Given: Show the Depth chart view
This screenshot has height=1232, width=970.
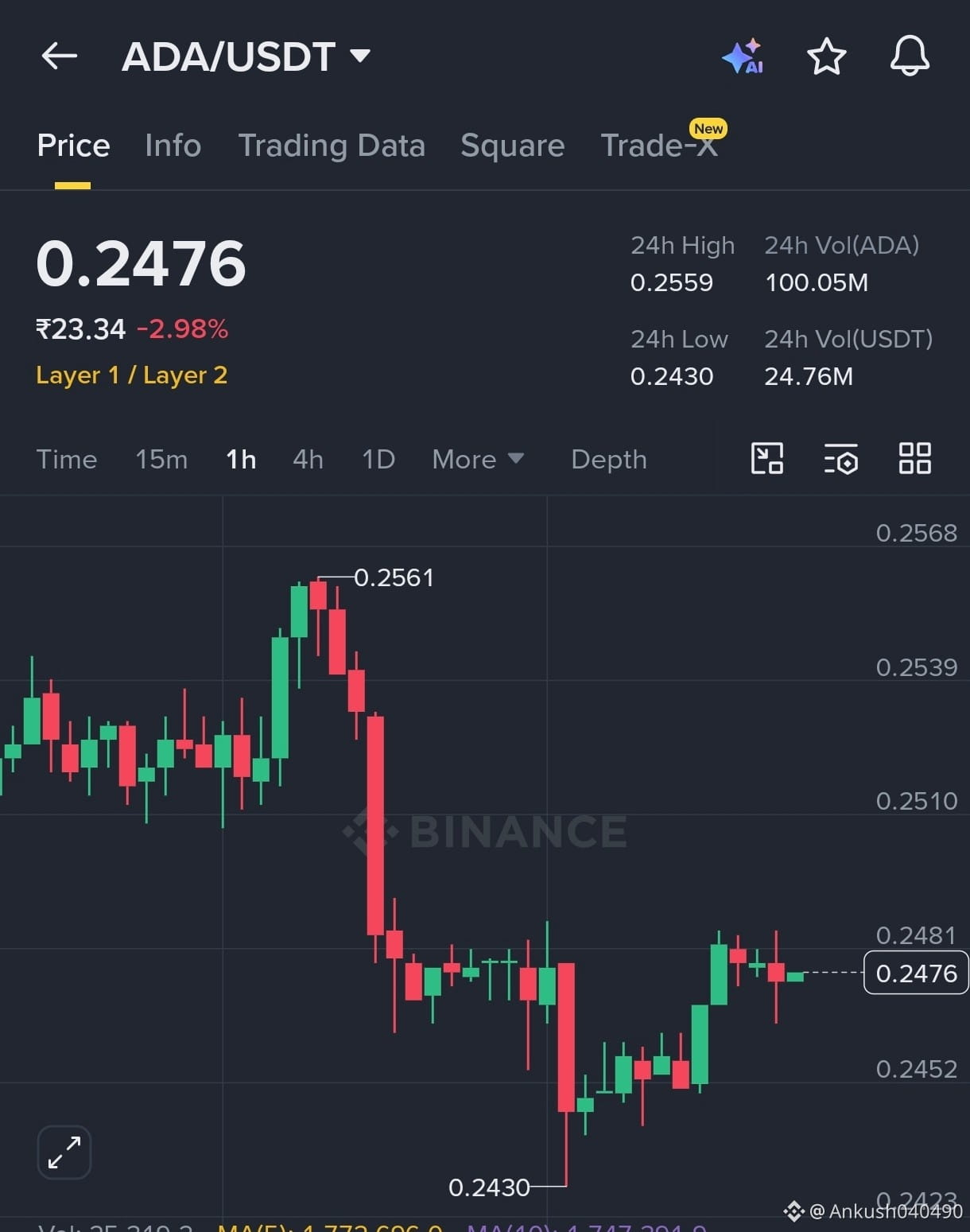Looking at the screenshot, I should tap(609, 459).
